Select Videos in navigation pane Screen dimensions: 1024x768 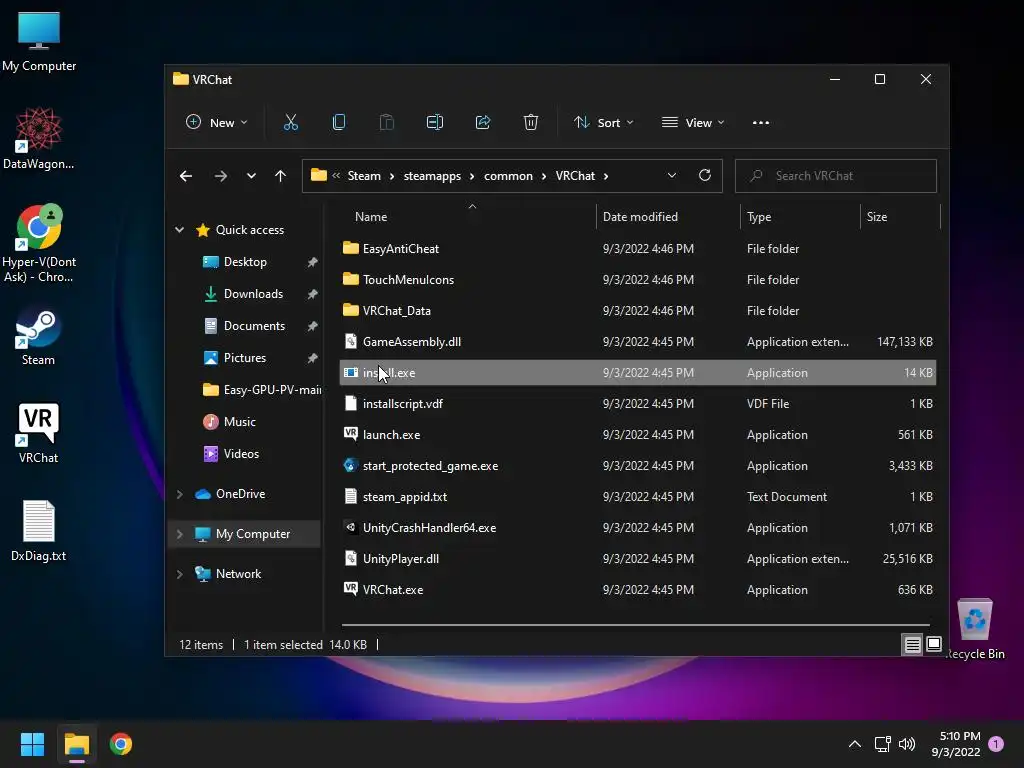(241, 454)
